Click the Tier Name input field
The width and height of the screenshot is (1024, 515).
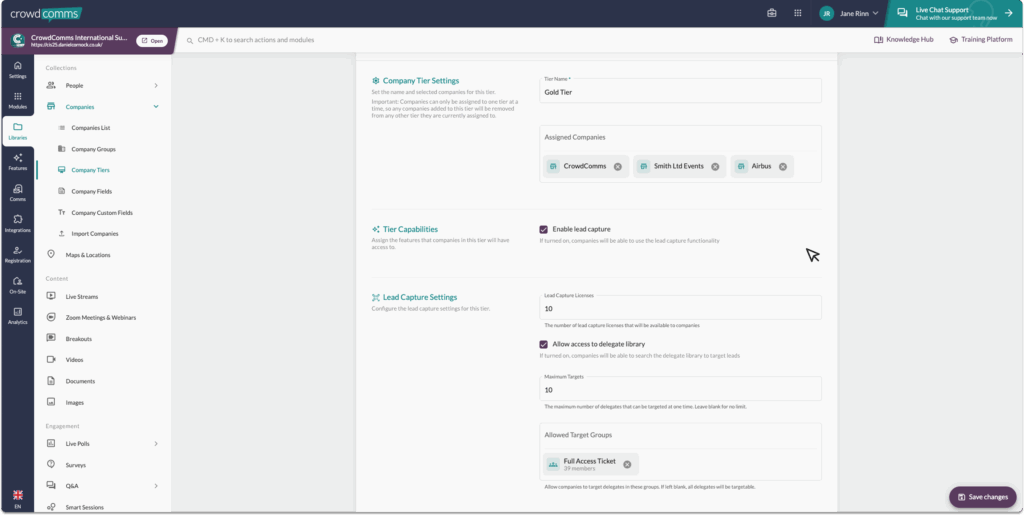coord(680,91)
